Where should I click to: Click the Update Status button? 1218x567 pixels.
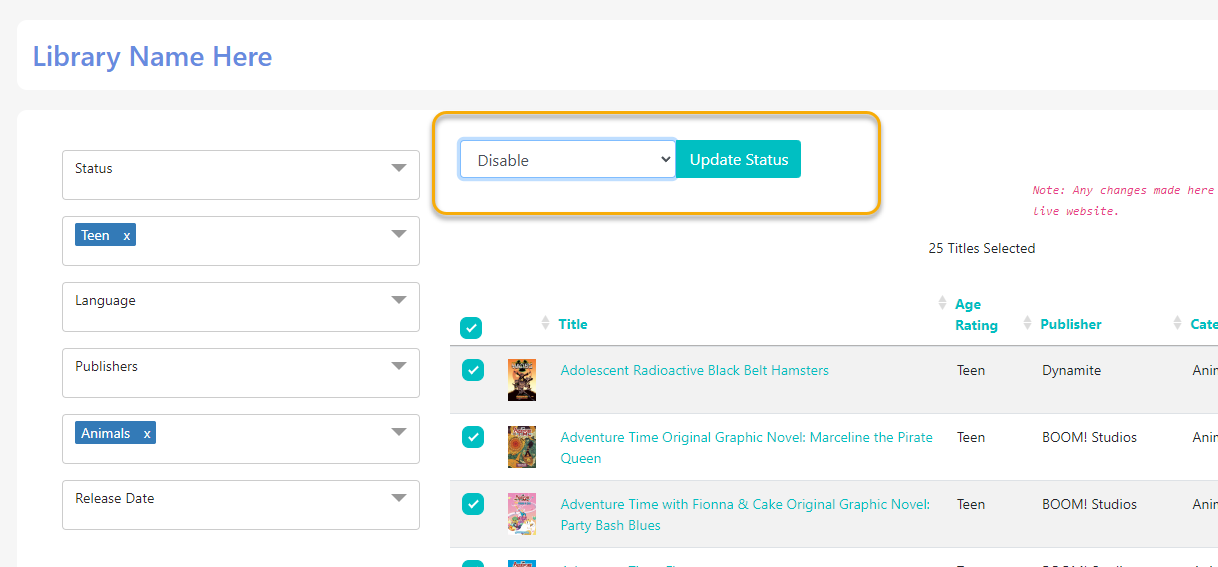[739, 159]
